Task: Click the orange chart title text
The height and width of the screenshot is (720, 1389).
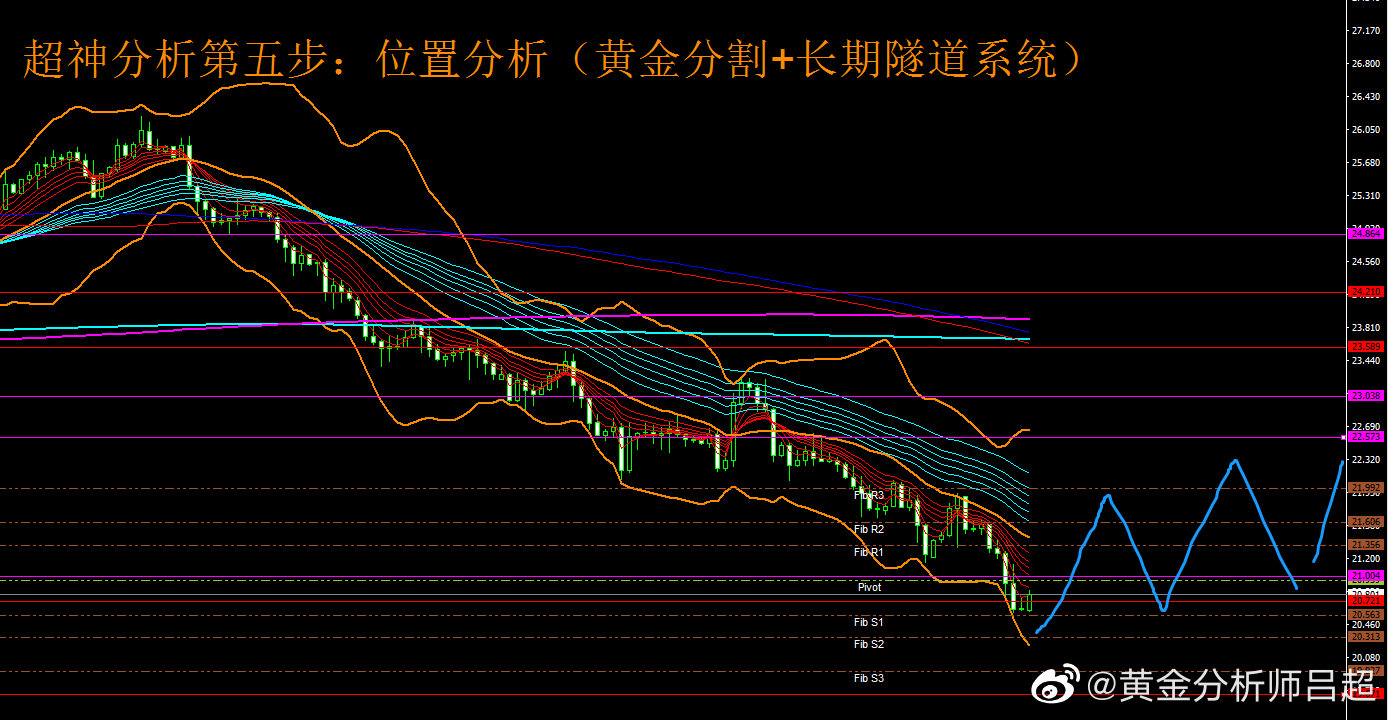Action: tap(552, 61)
